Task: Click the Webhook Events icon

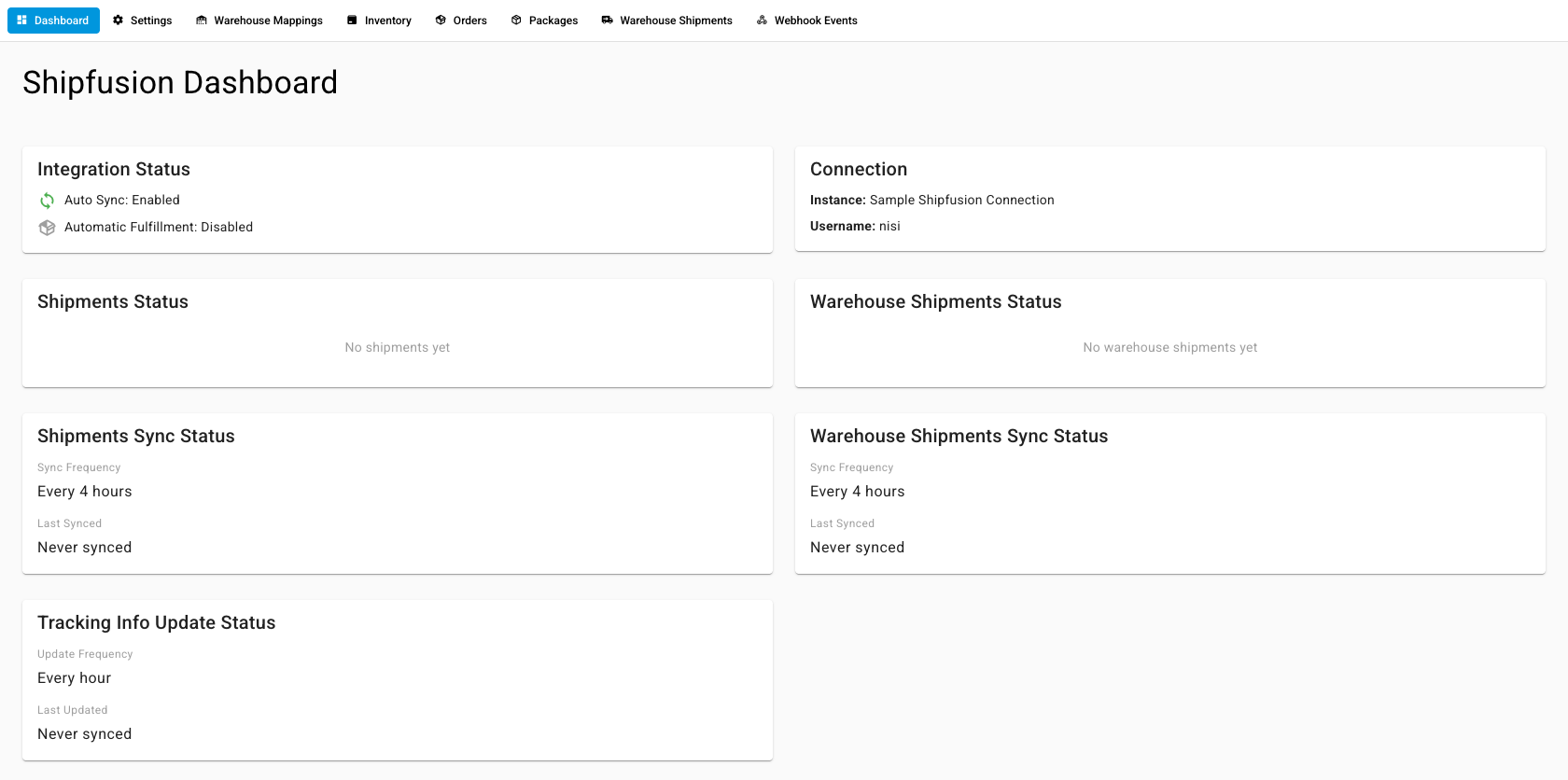Action: click(763, 20)
